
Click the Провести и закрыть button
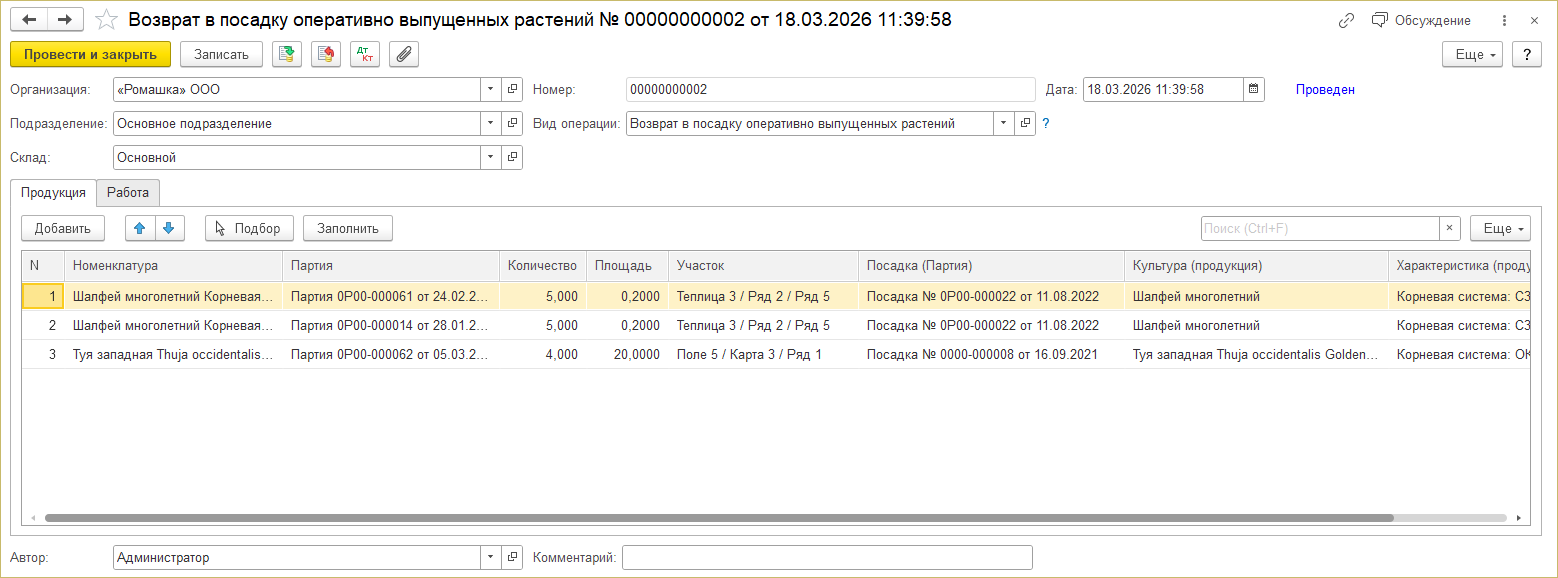click(91, 54)
